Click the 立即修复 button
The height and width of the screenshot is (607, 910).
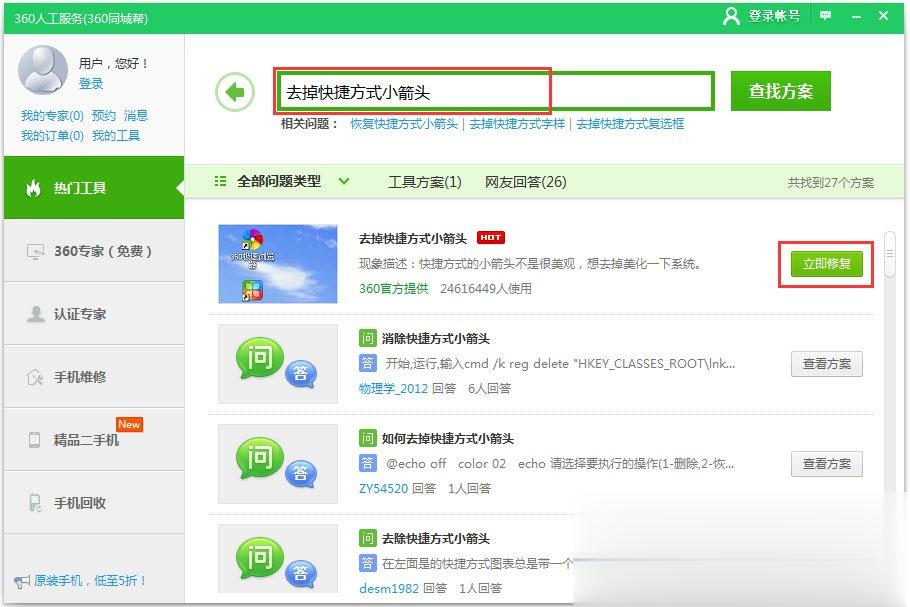click(x=826, y=264)
